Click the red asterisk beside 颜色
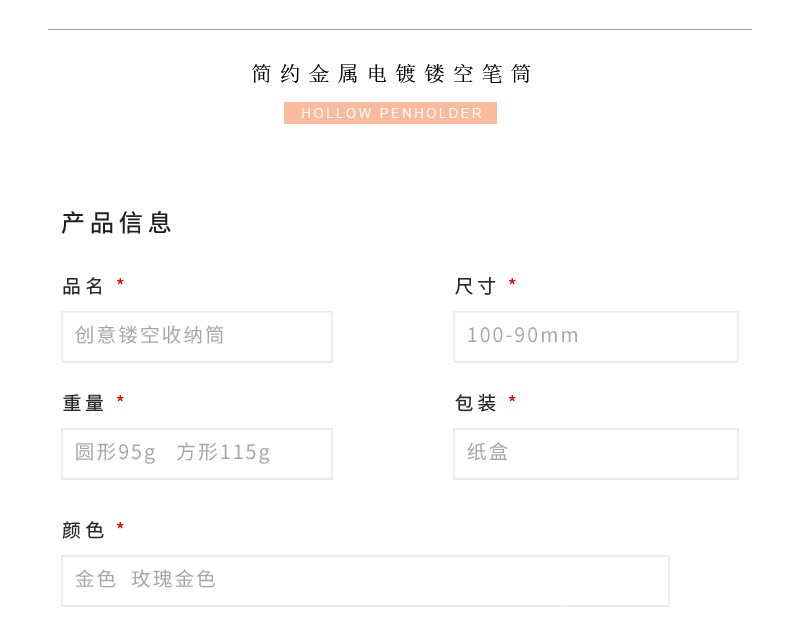The image size is (800, 622). (x=120, y=526)
